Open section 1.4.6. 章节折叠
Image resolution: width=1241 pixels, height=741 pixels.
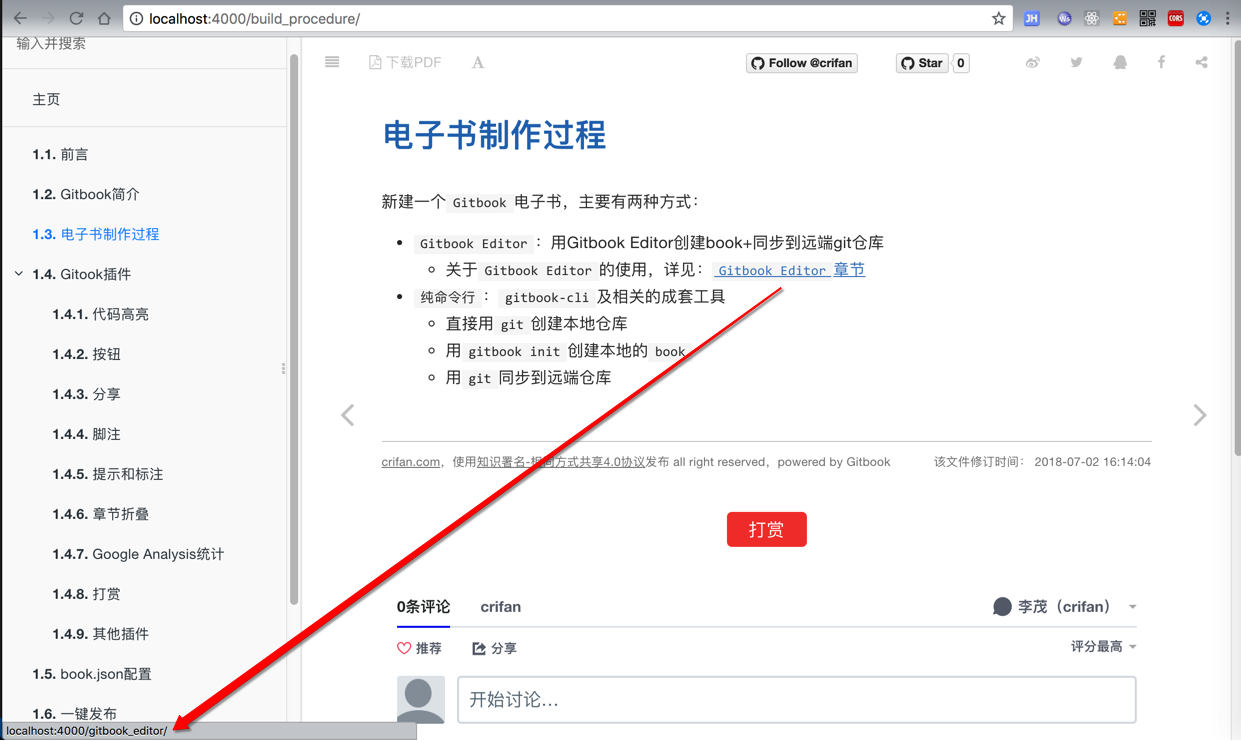pos(100,514)
